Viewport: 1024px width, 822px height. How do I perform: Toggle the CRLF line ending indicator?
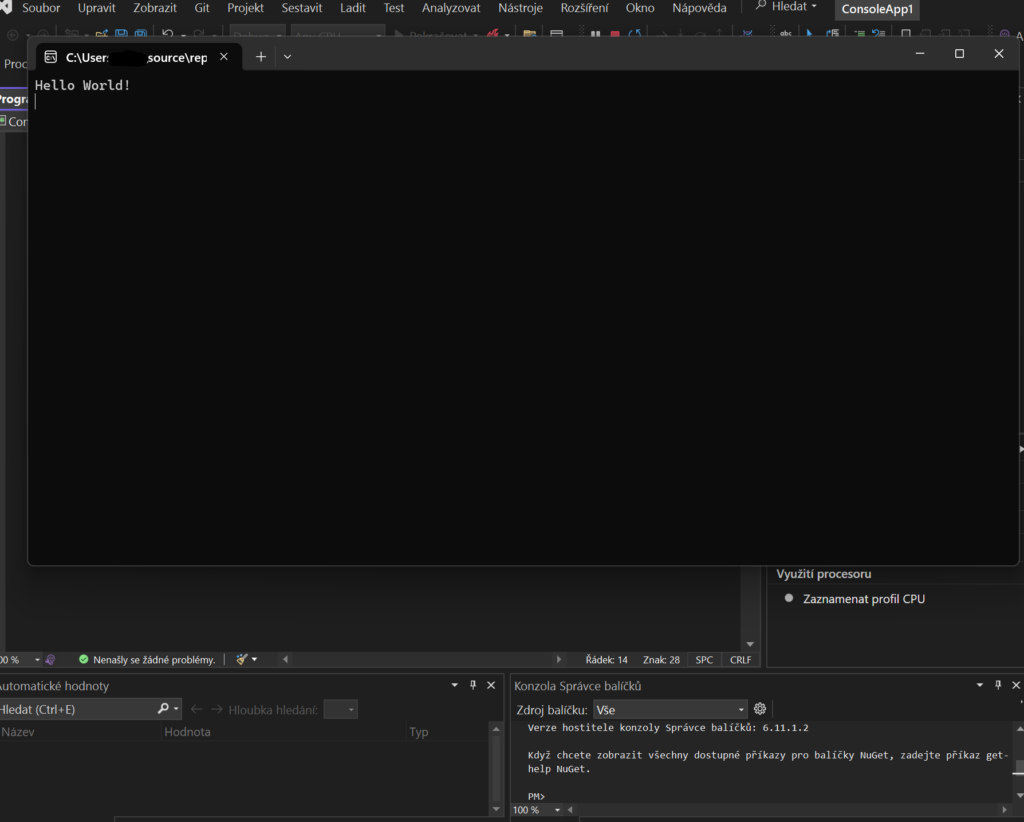click(x=740, y=660)
